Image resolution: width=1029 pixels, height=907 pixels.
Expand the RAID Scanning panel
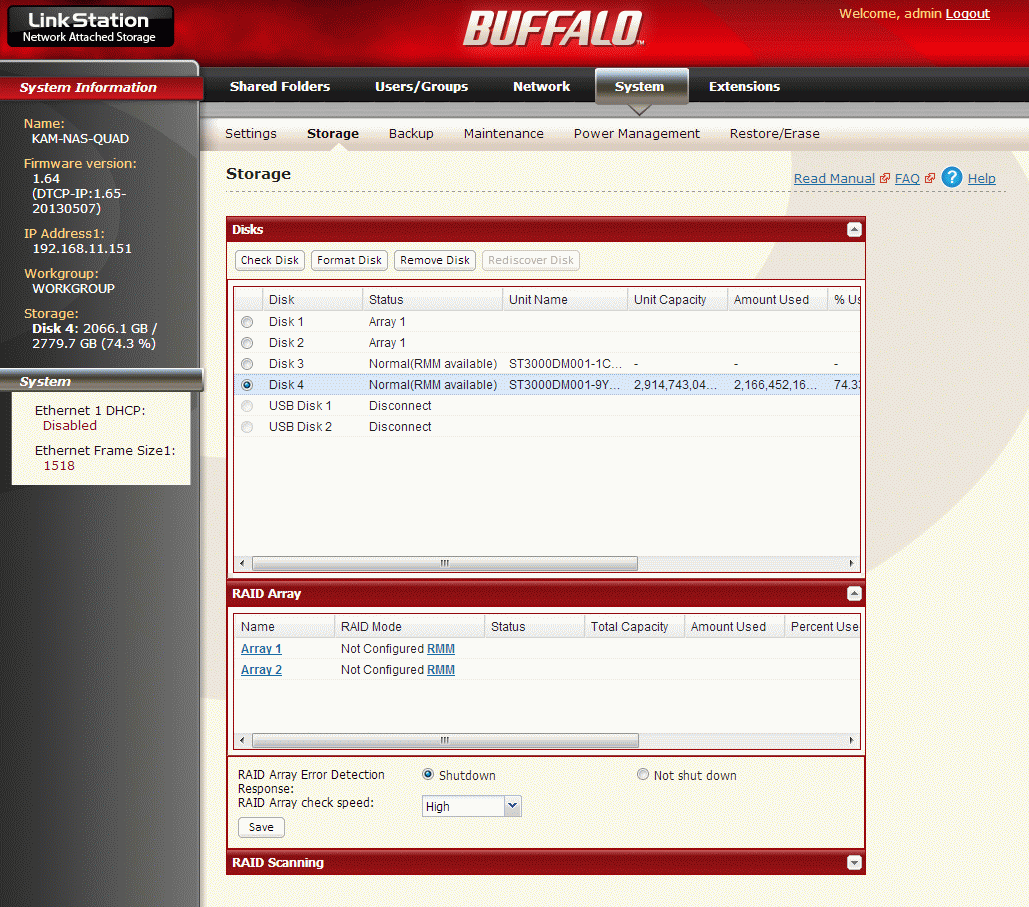tap(854, 862)
